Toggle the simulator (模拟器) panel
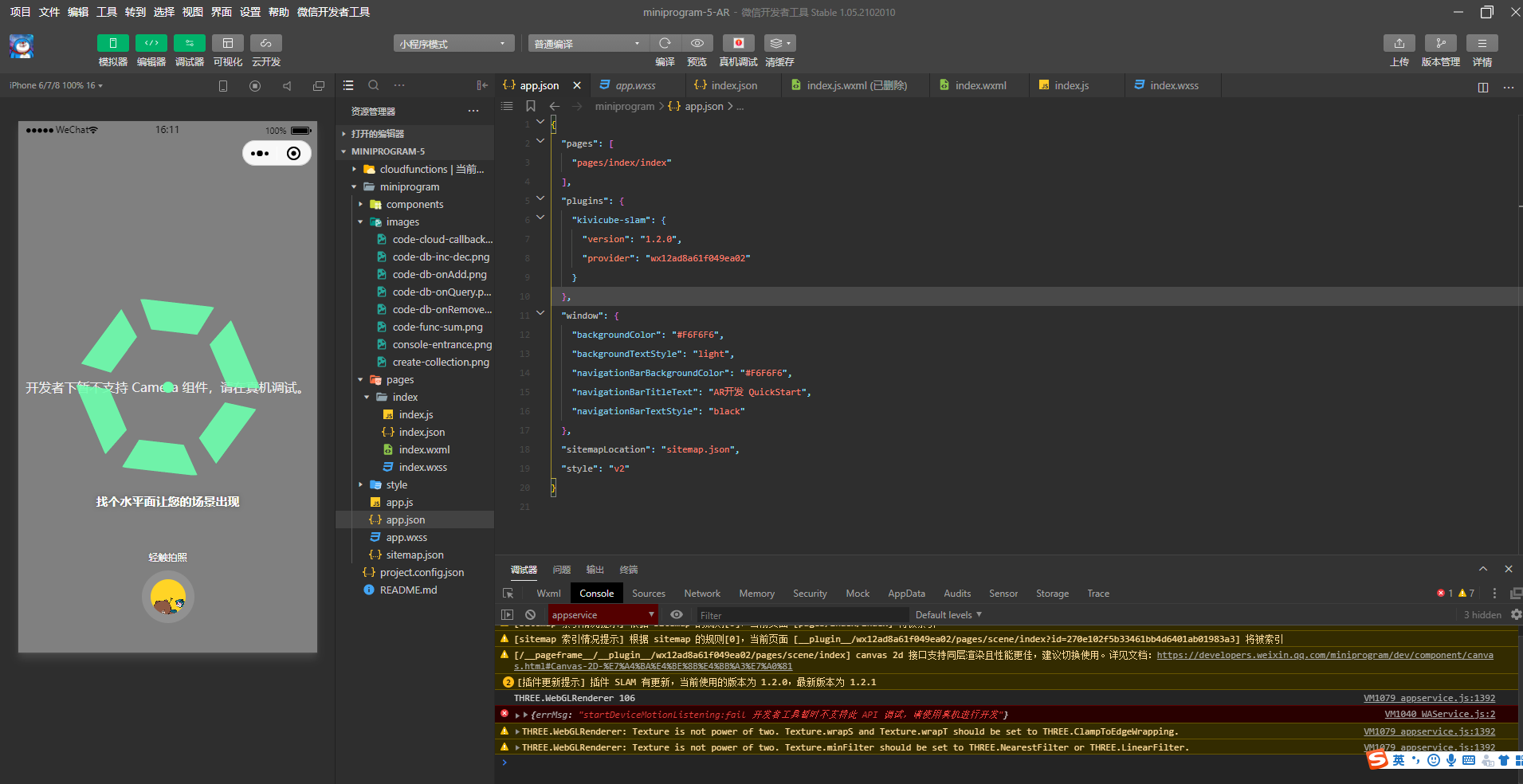 [112, 43]
